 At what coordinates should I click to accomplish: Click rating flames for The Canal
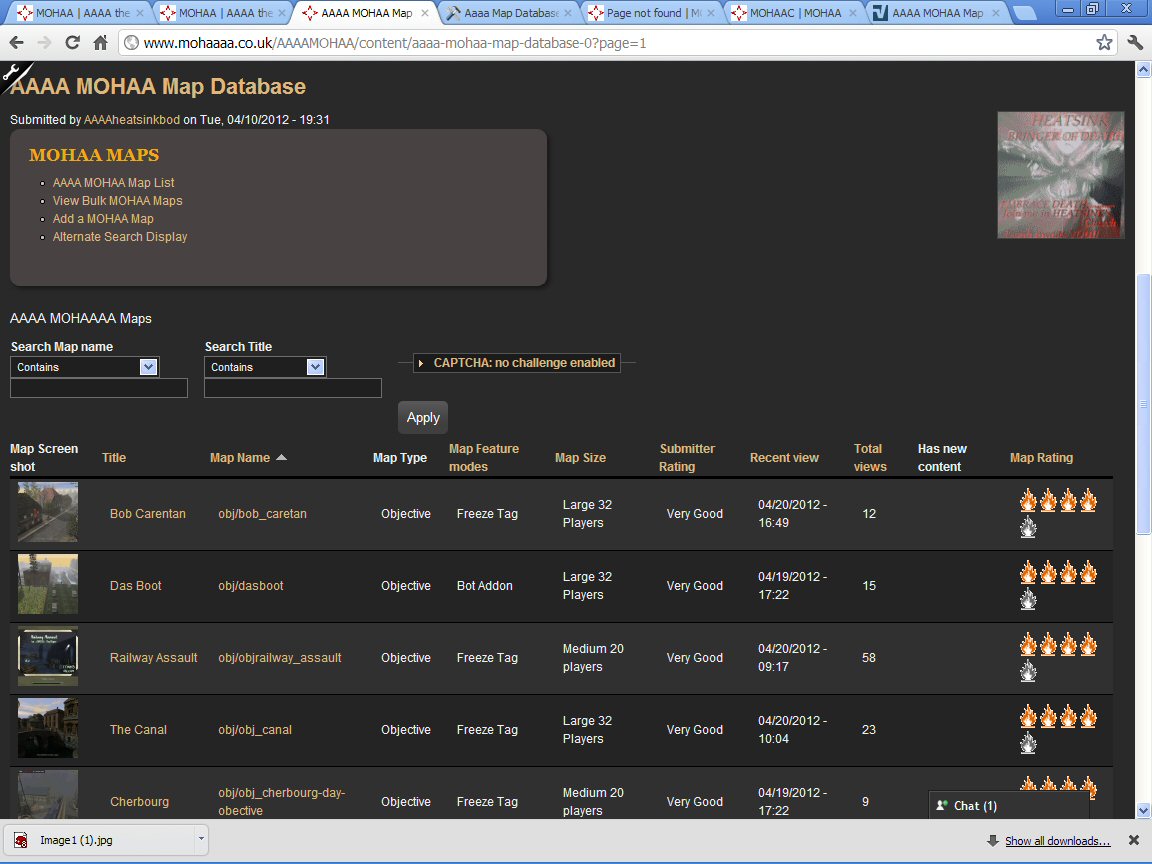point(1058,730)
